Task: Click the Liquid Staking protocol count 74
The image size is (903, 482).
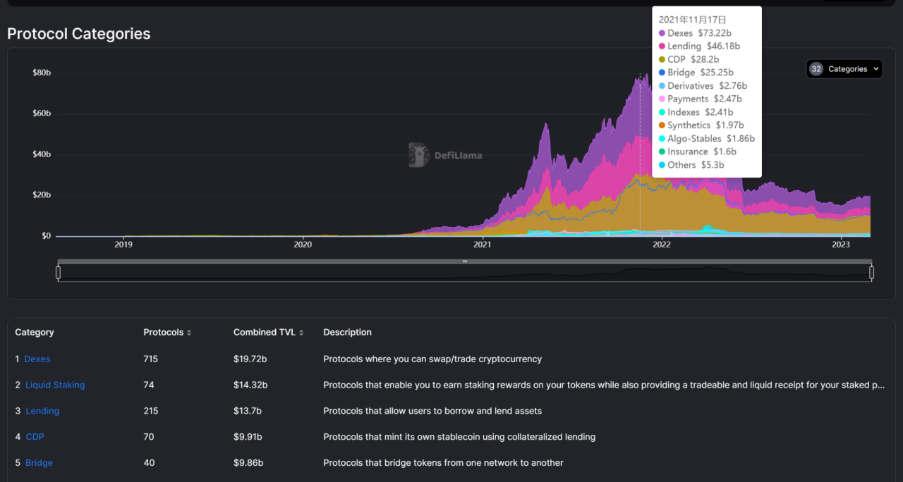Action: pos(149,385)
